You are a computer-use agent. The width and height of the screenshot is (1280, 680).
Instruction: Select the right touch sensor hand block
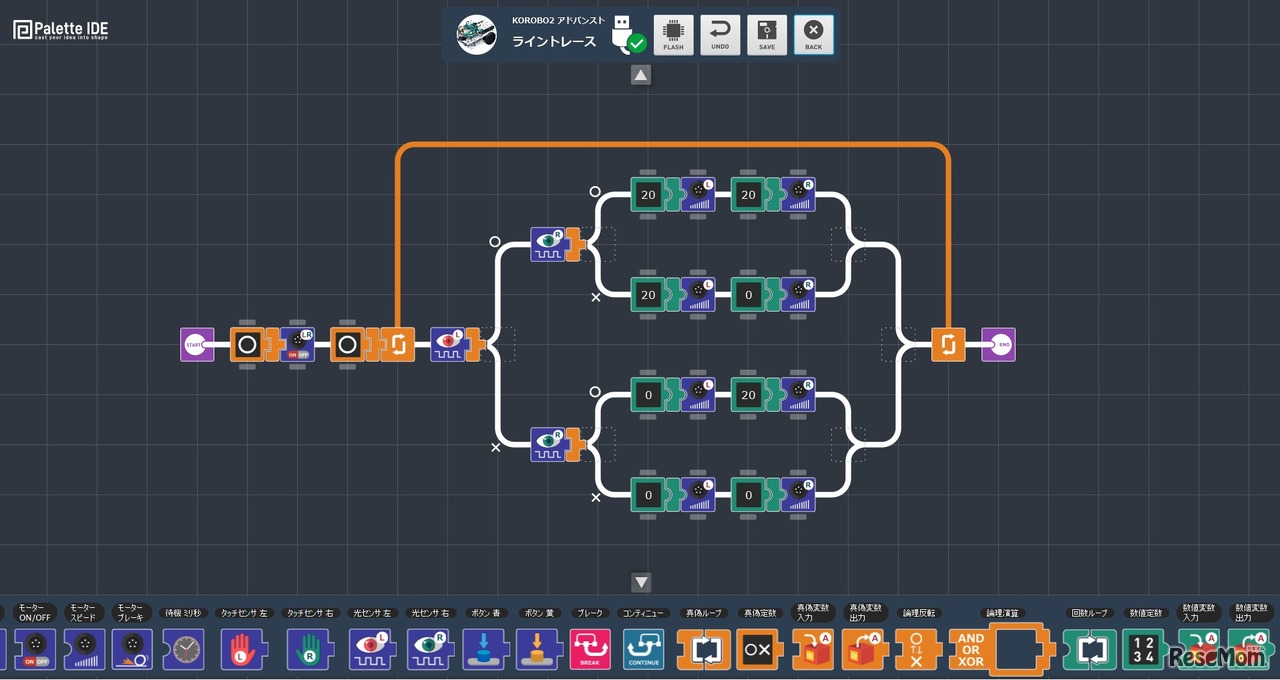[308, 649]
